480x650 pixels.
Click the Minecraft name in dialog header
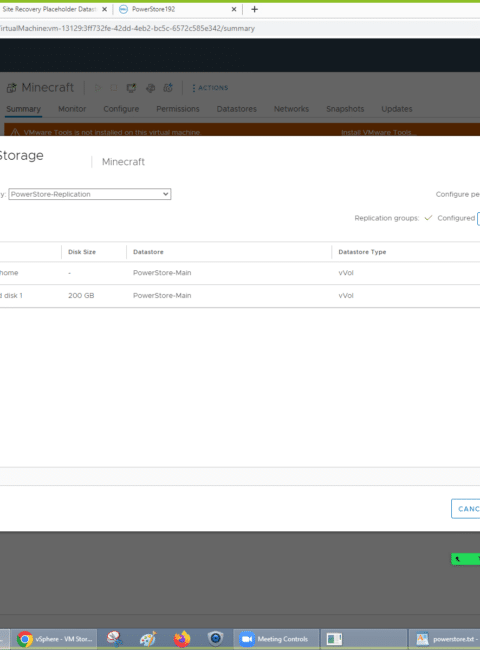pos(123,162)
